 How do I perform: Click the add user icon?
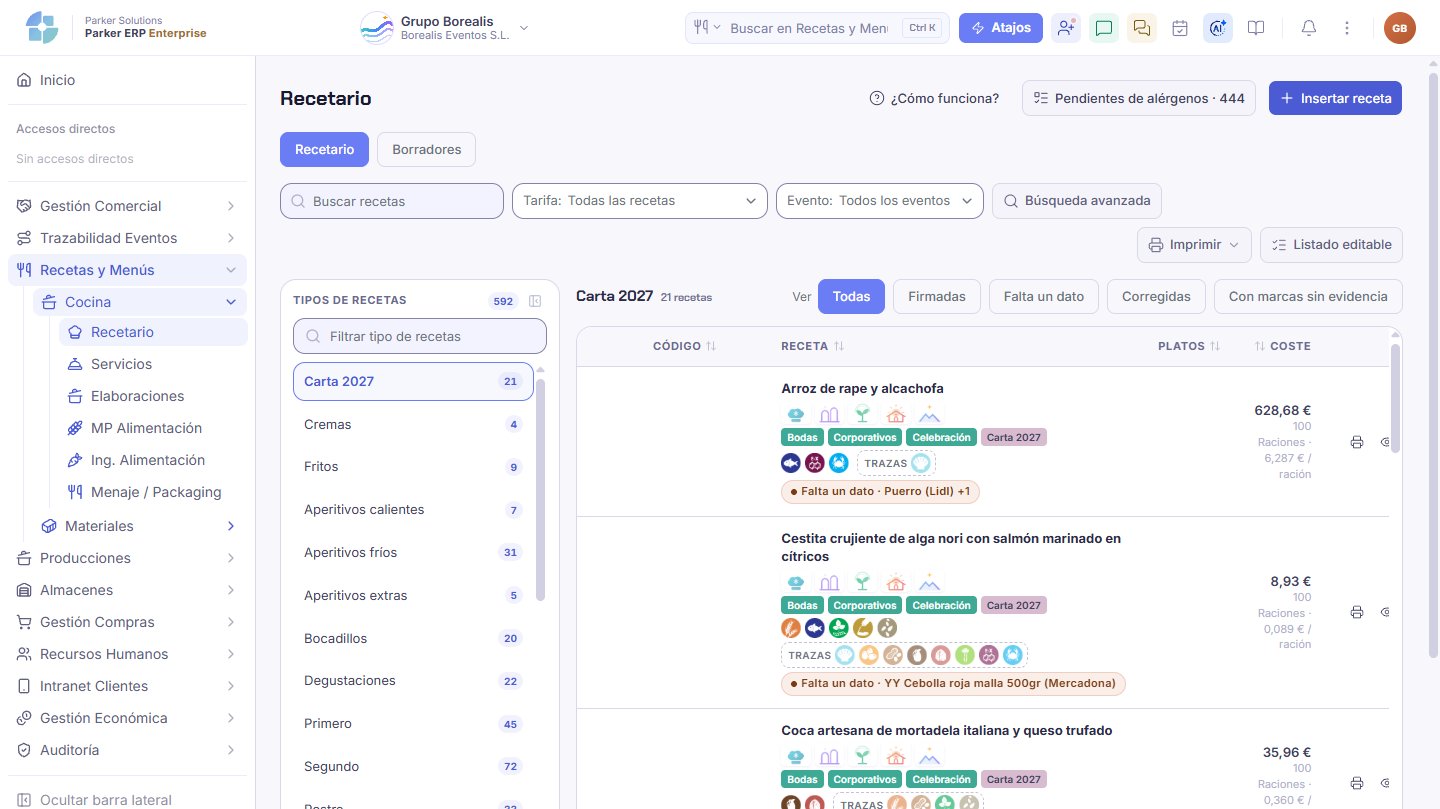(1066, 28)
